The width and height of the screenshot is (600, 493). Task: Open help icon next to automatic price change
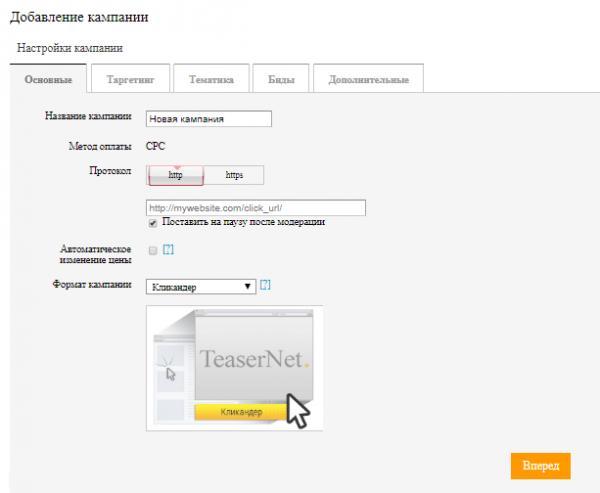coord(168,250)
